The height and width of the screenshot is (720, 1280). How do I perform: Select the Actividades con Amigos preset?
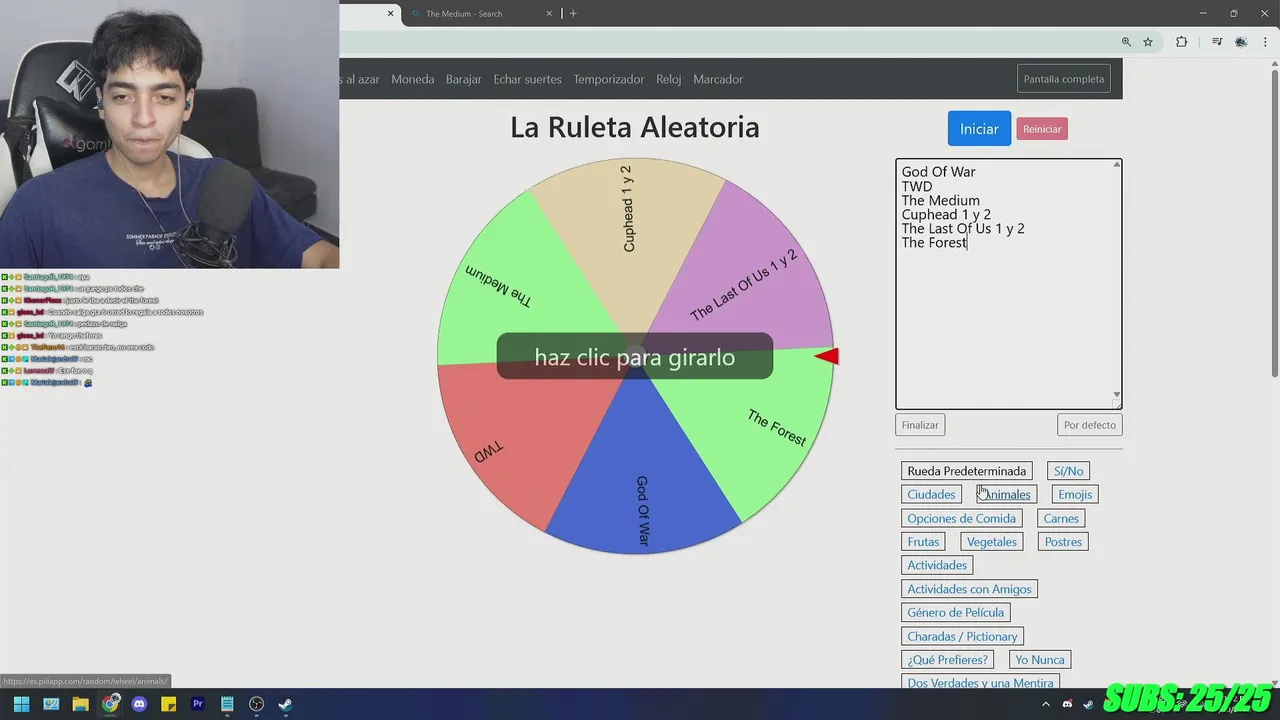point(969,589)
